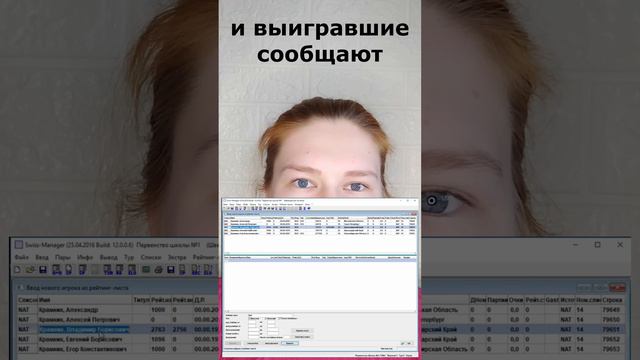The height and width of the screenshot is (360, 640).
Task: Click the Swiss-Manager app icon in title bar
Action: pos(18,245)
